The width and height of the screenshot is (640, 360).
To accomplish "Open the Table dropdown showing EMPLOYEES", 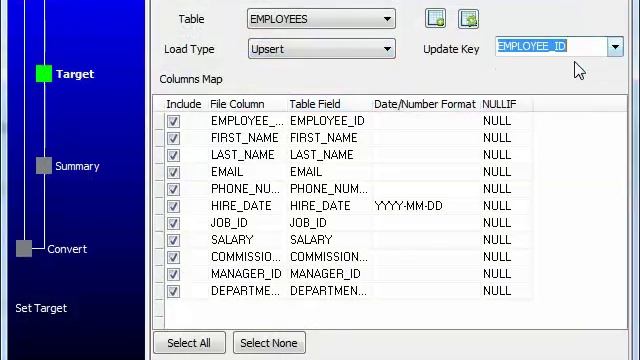I will point(321,19).
